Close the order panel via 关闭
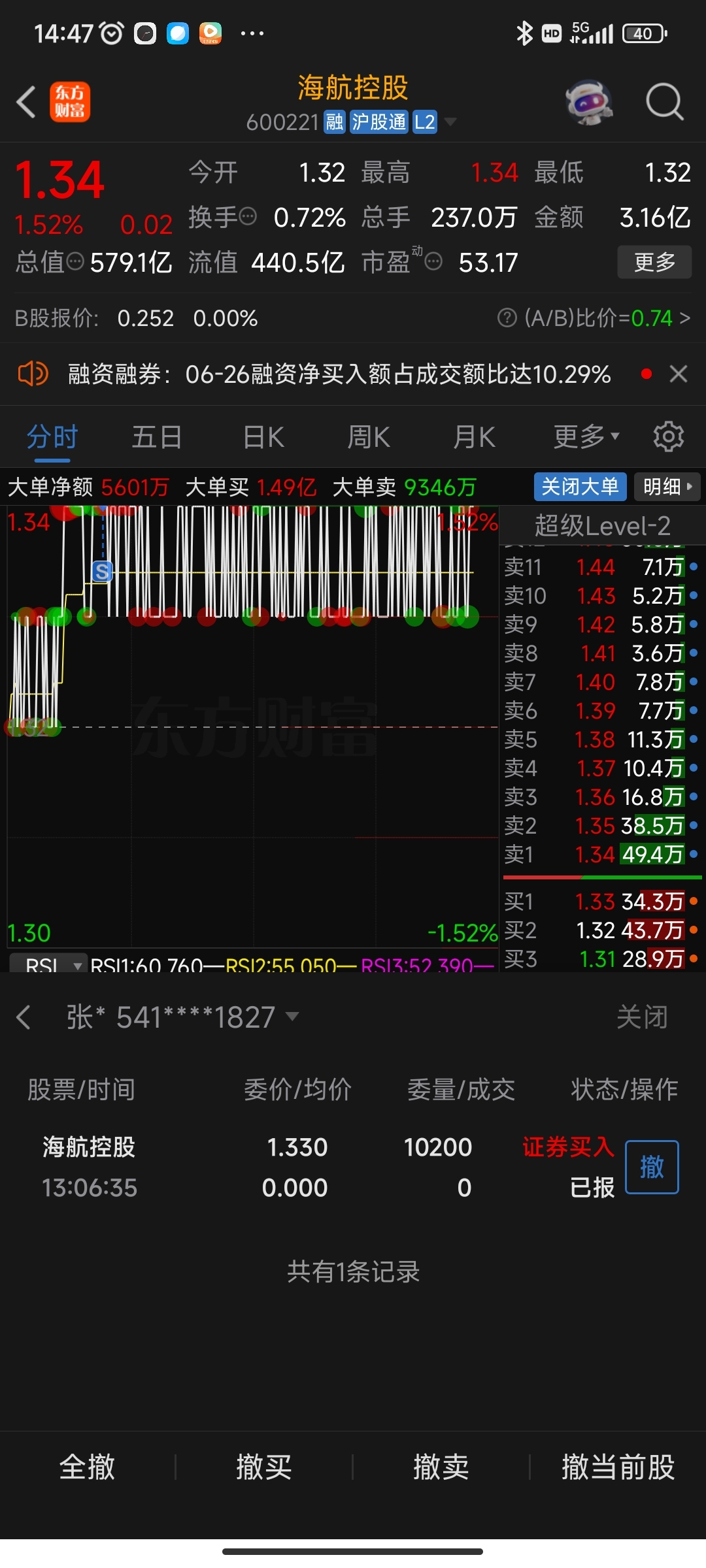706x1568 pixels. (642, 1017)
